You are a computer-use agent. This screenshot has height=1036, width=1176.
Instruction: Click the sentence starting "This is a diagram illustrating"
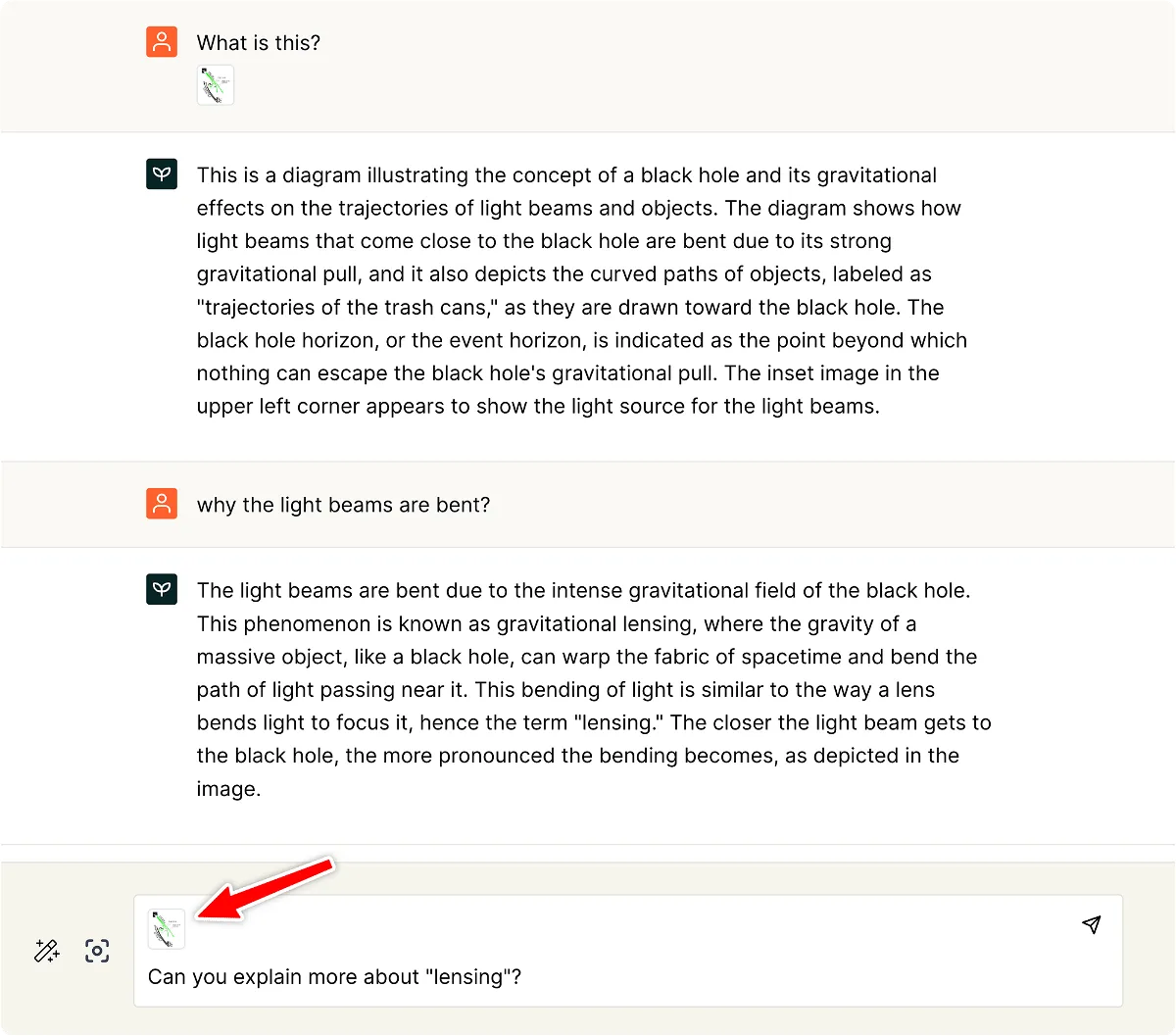point(392,175)
